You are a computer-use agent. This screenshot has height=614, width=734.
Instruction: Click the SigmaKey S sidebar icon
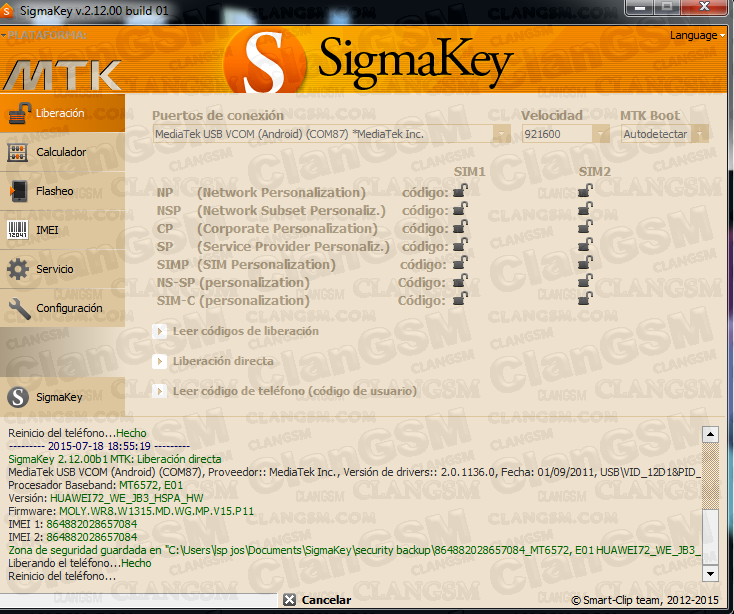coord(18,397)
